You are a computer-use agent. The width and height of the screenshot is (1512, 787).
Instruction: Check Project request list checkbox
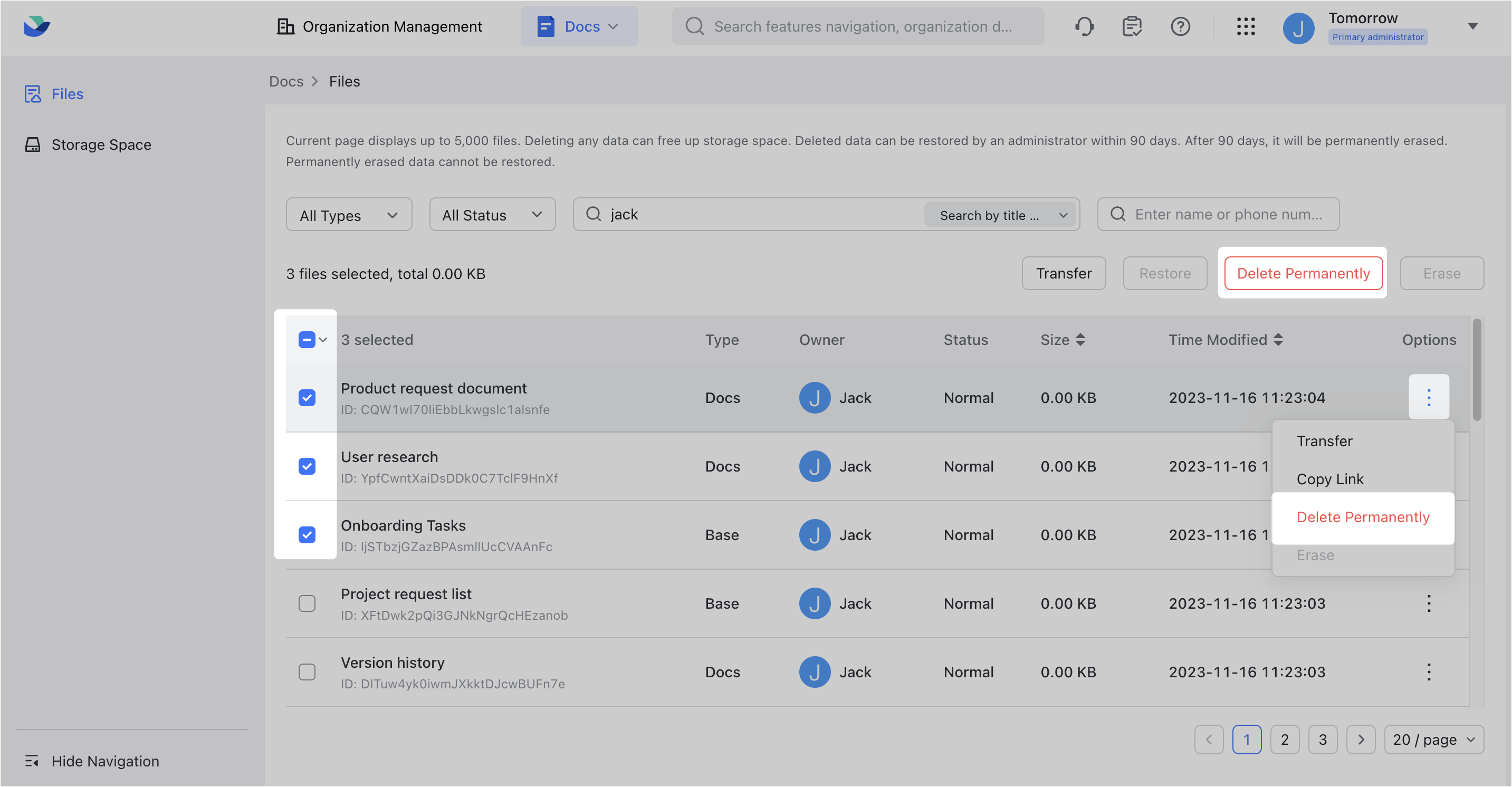[x=307, y=603]
